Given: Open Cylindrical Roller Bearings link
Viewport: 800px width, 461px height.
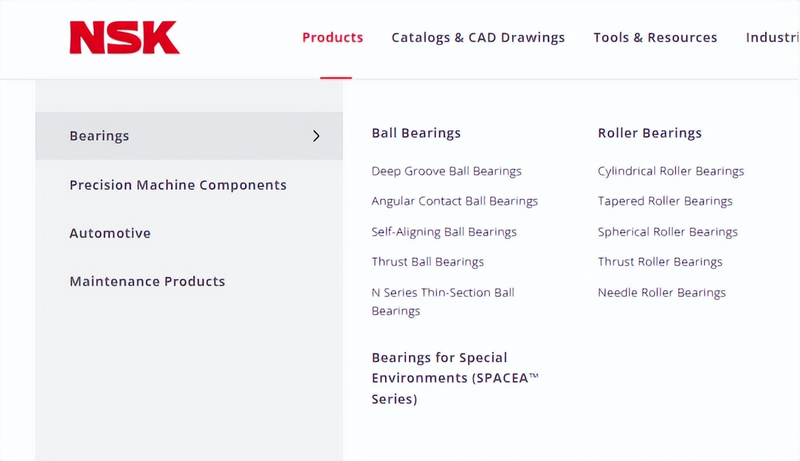Looking at the screenshot, I should click(x=670, y=171).
